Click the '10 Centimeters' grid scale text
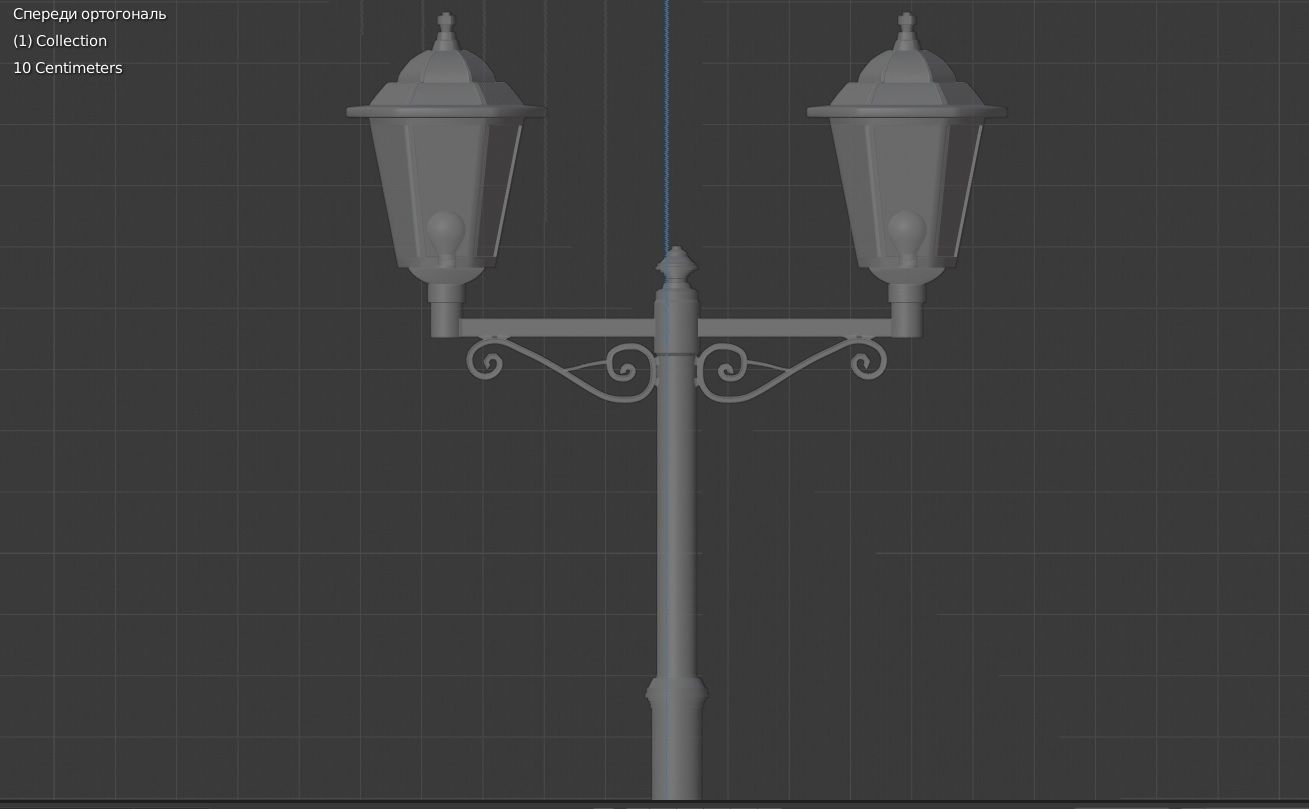The image size is (1309, 809). (68, 68)
